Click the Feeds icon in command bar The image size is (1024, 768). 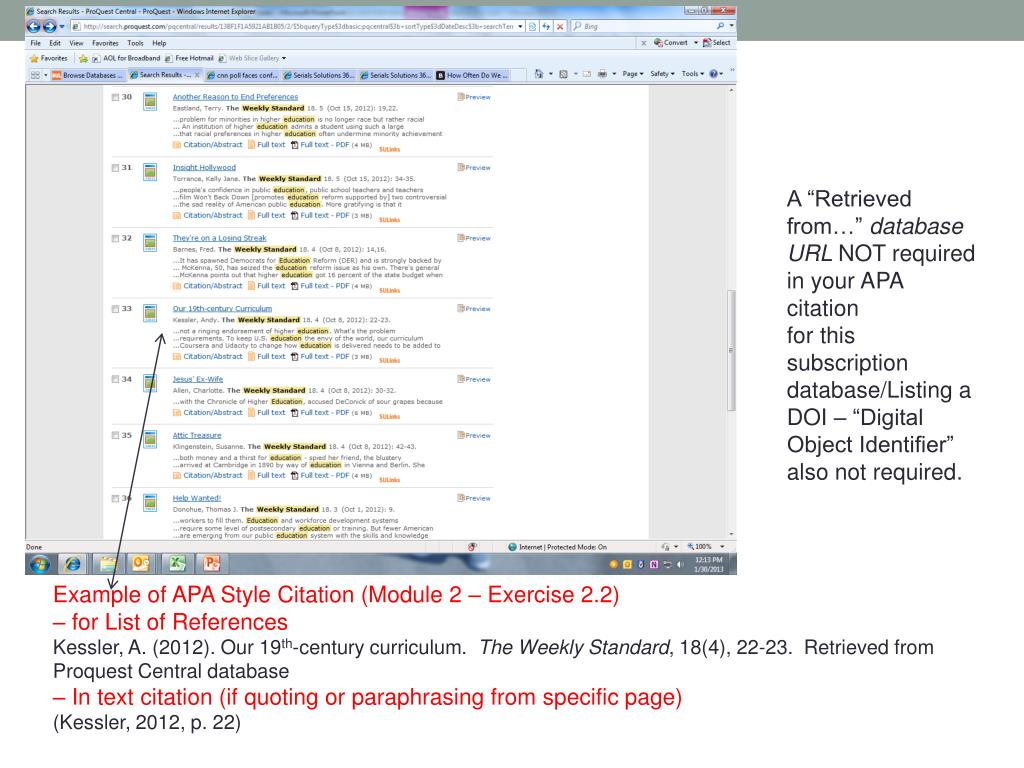coord(564,74)
